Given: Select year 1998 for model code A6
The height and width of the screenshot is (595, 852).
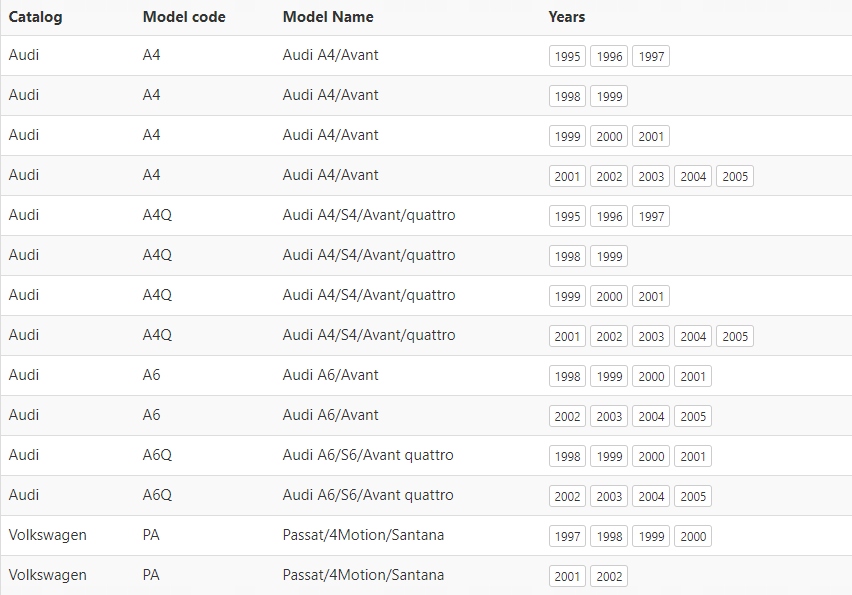Looking at the screenshot, I should [x=567, y=377].
